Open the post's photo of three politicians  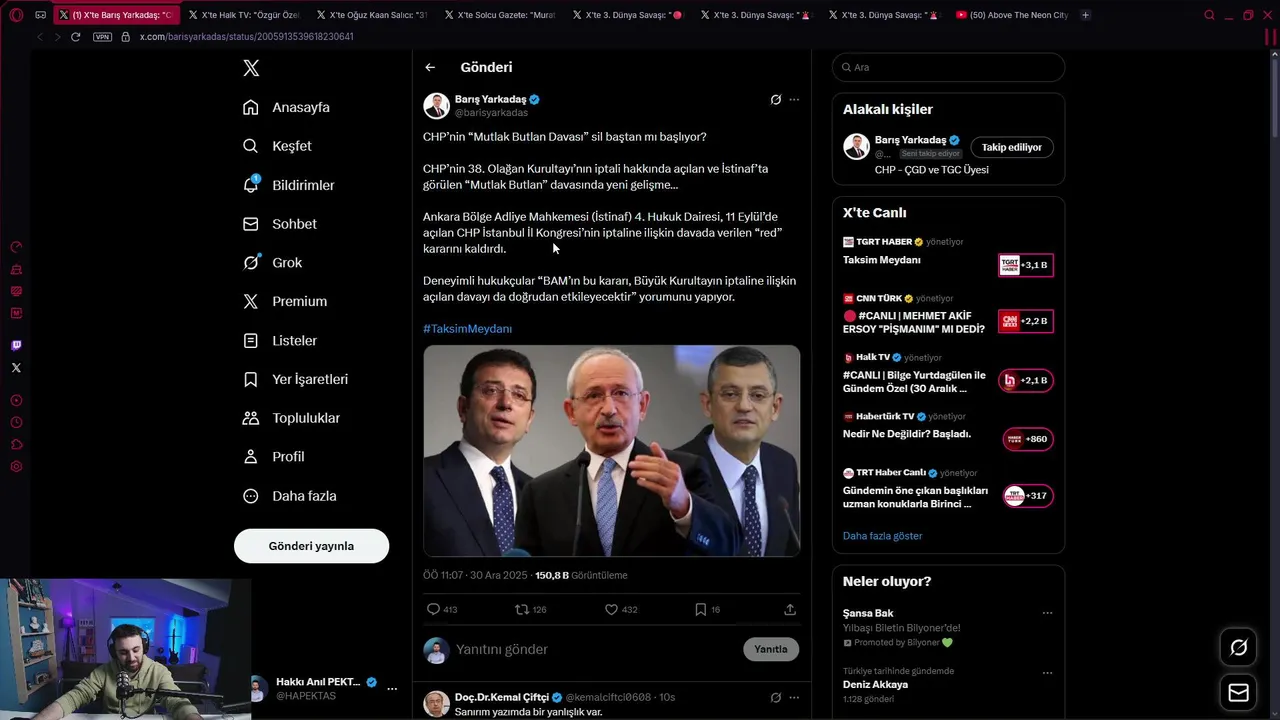tap(611, 450)
